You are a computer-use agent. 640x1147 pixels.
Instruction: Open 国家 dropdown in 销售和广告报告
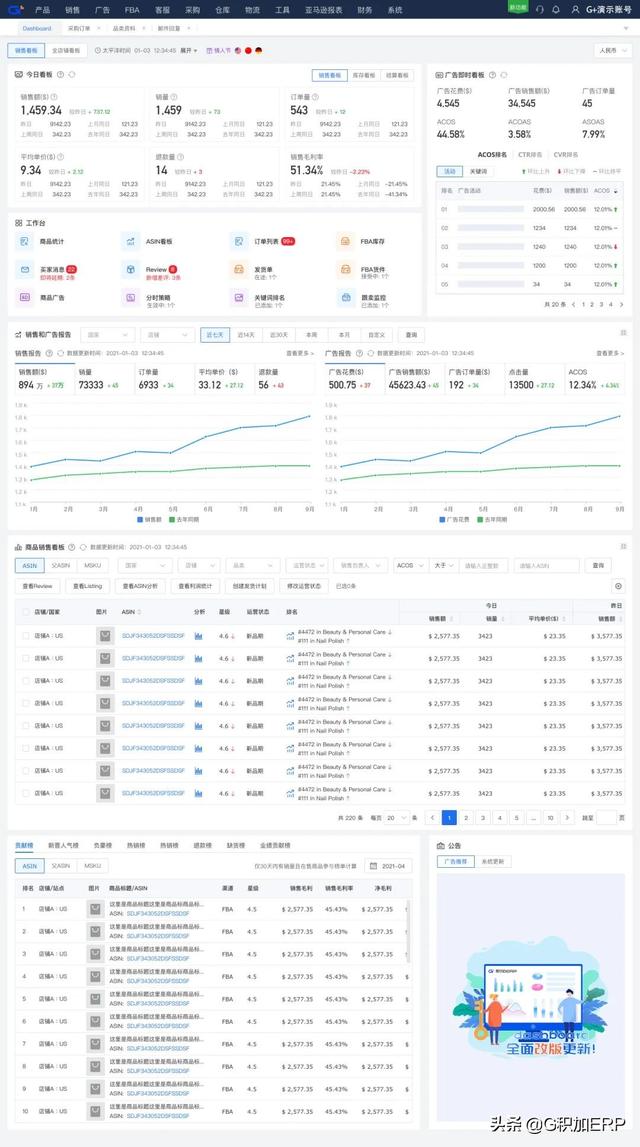coord(107,334)
